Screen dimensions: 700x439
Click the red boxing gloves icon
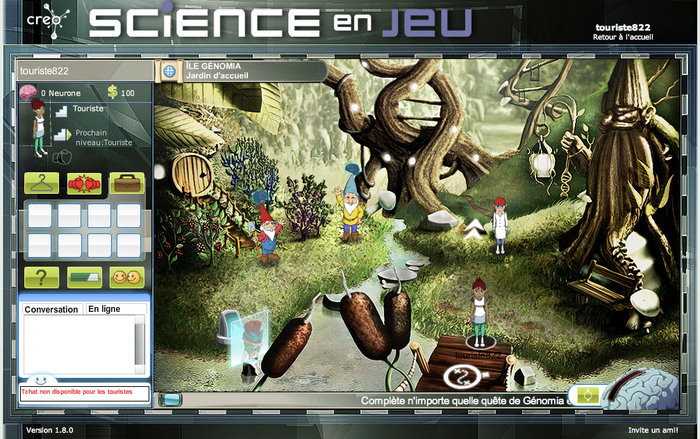pyautogui.click(x=84, y=183)
